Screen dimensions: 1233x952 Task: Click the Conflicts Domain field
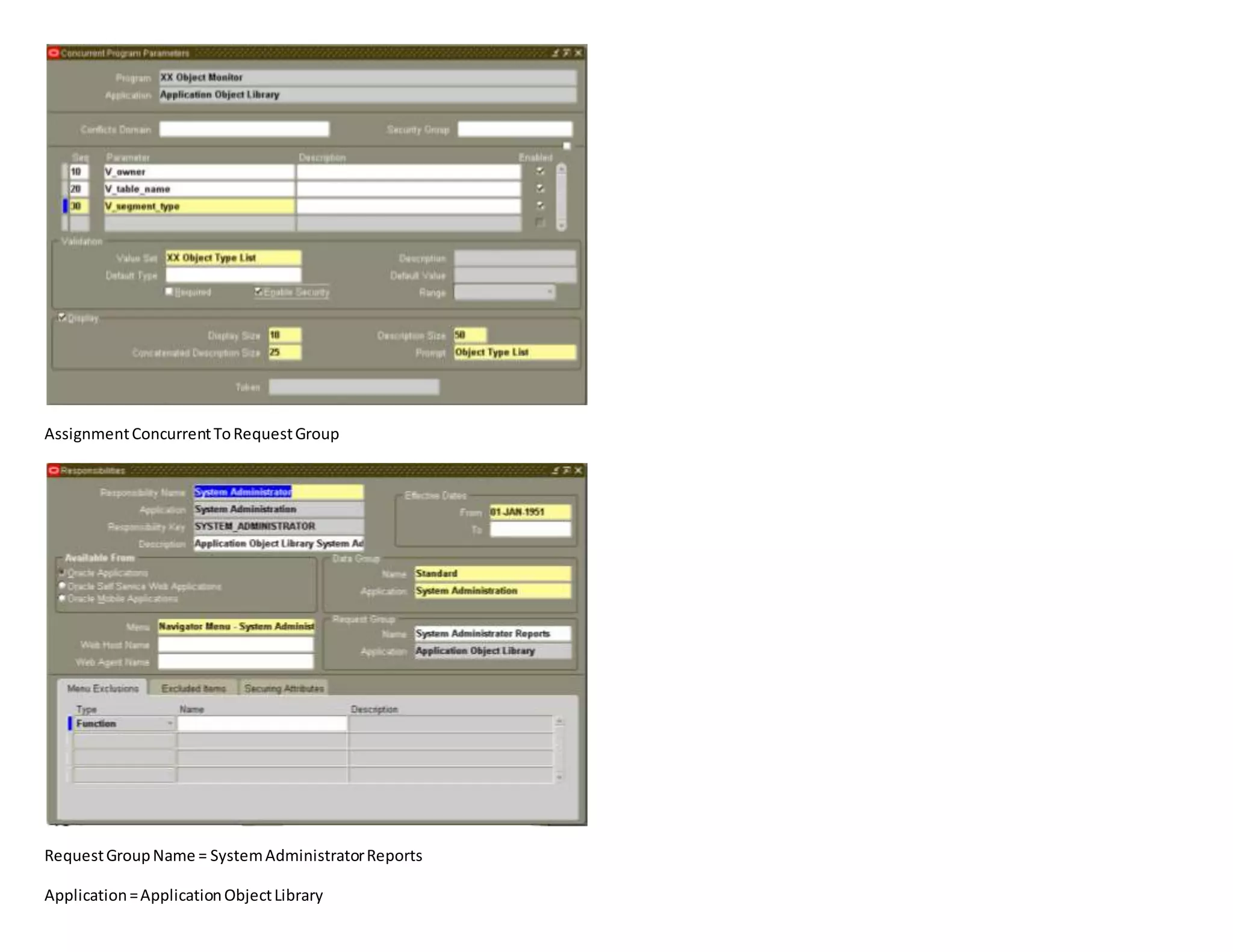click(x=244, y=129)
